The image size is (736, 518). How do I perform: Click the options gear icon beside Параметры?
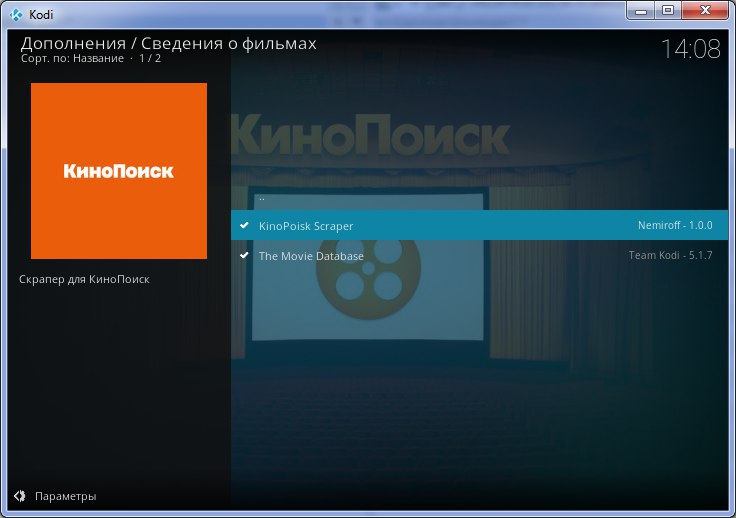tap(20, 496)
